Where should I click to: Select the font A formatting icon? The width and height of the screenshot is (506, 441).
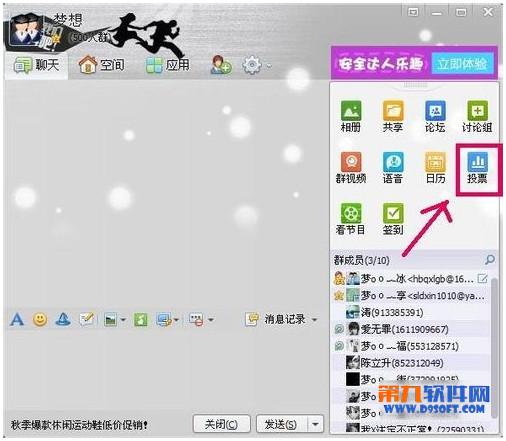[x=17, y=320]
